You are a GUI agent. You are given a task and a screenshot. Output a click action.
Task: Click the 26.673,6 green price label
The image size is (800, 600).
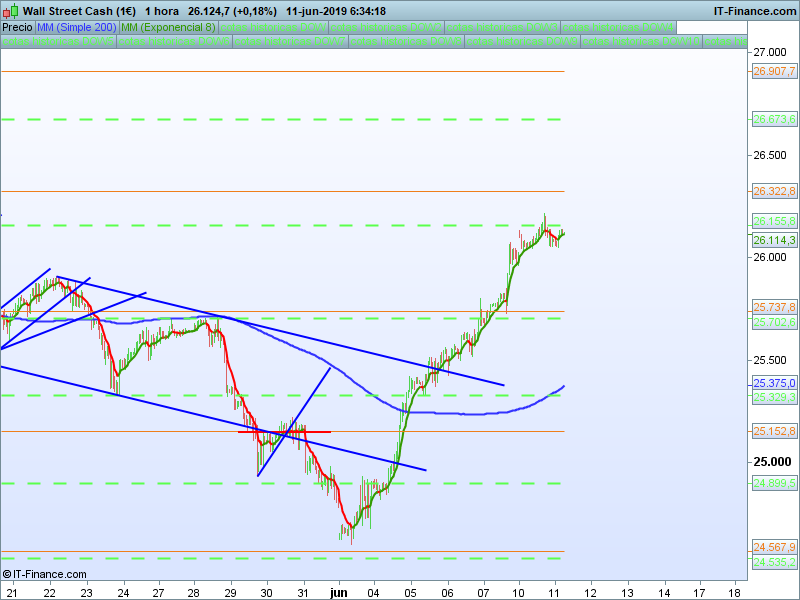(774, 119)
